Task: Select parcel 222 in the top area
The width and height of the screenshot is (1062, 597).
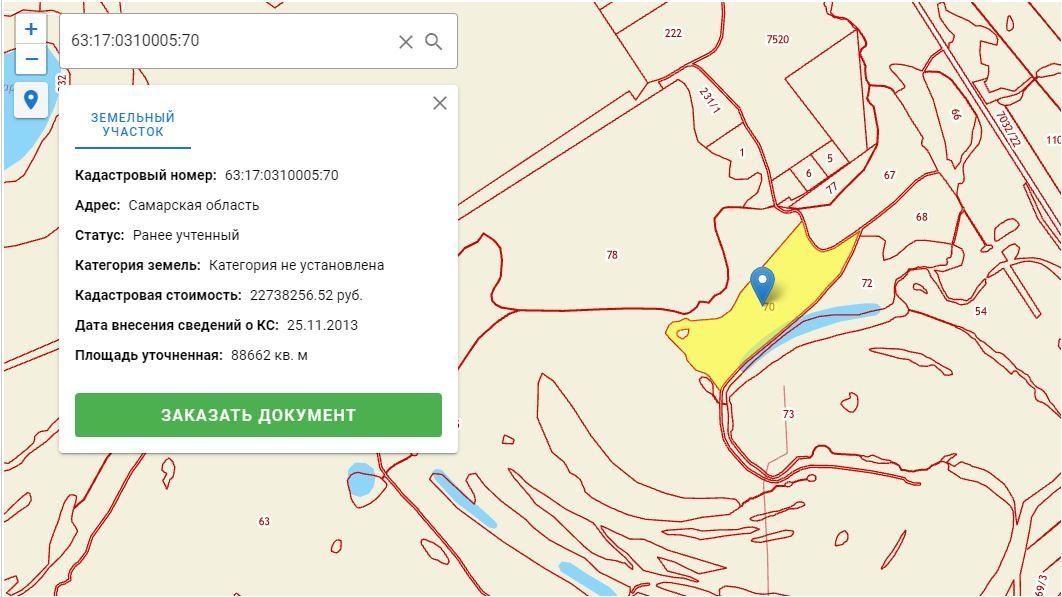Action: coord(671,33)
